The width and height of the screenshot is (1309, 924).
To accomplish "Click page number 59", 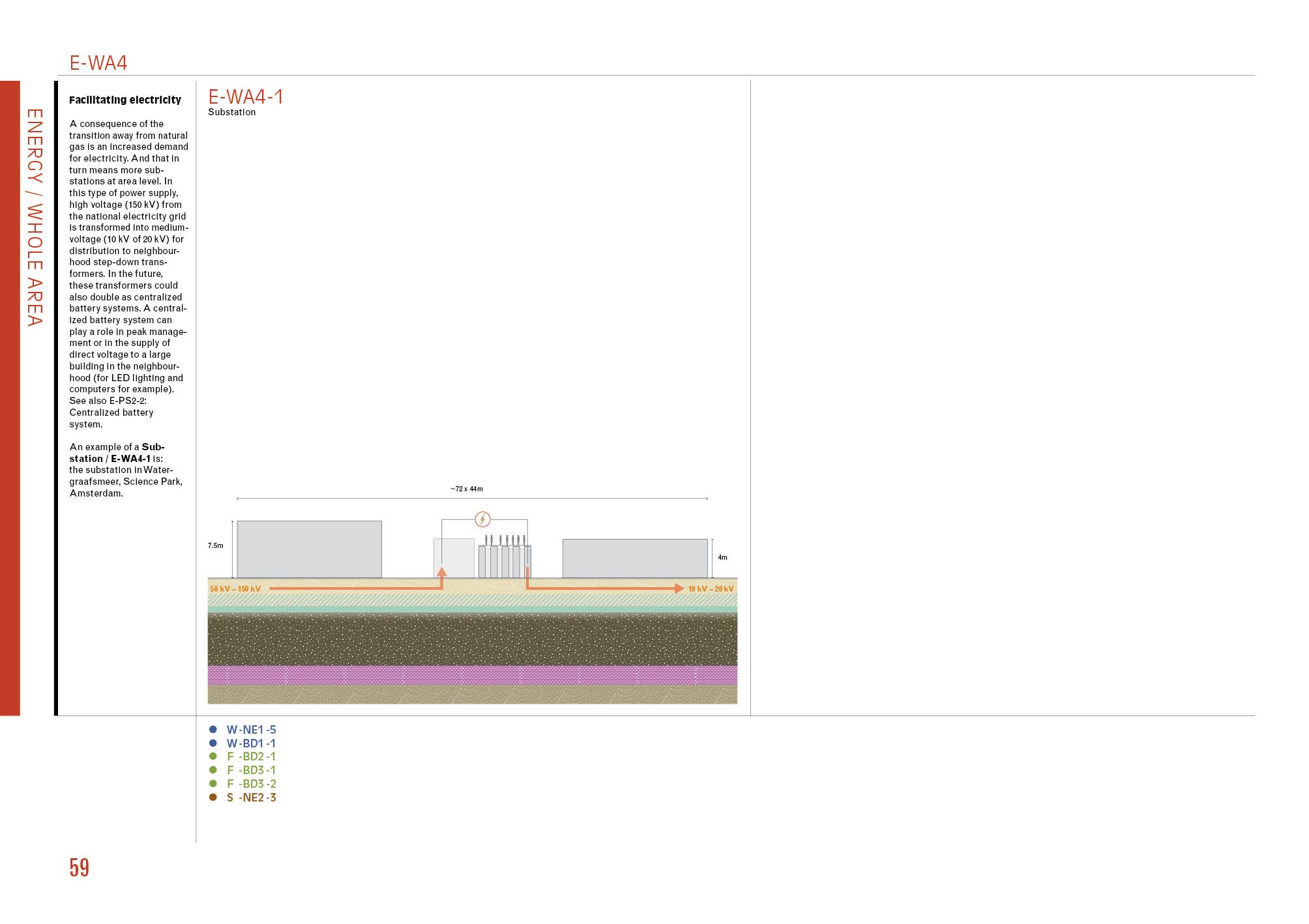I will 80,868.
